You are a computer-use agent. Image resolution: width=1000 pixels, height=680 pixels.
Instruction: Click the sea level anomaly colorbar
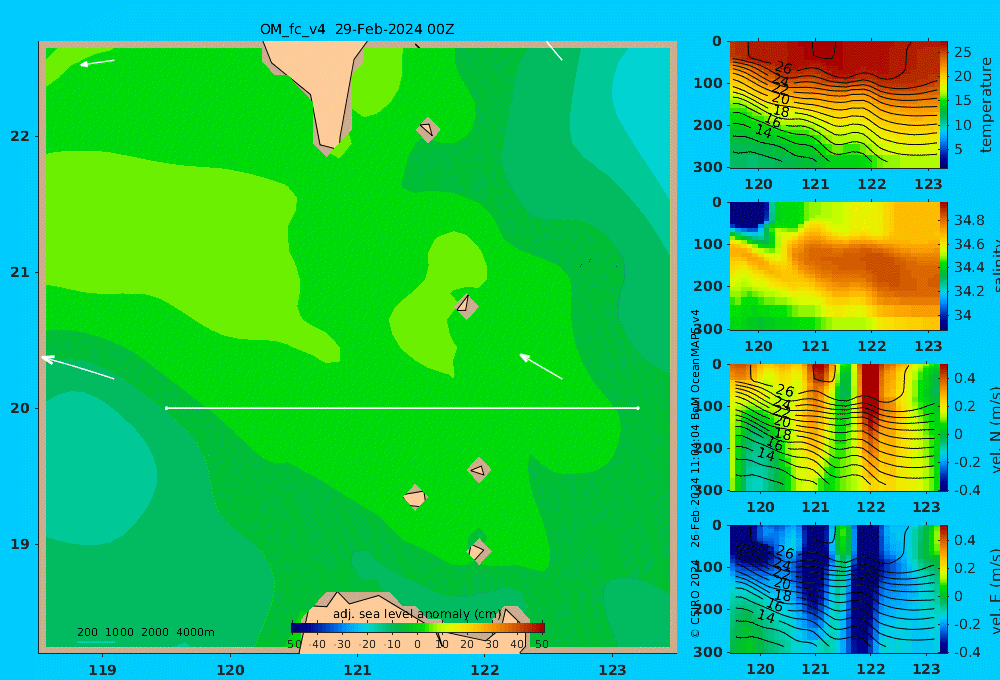[418, 628]
